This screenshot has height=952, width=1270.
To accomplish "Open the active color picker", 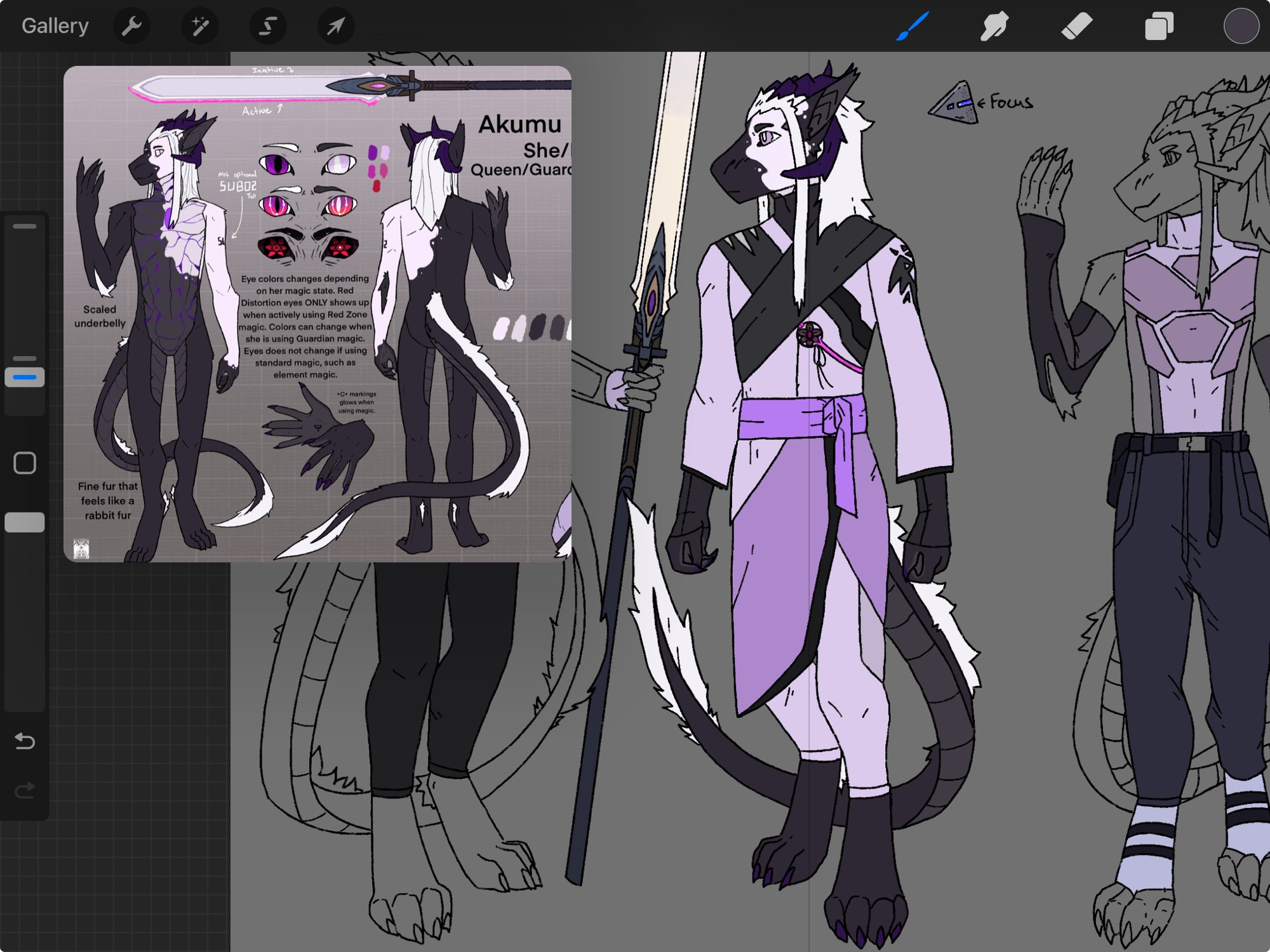I will pos(1241,26).
